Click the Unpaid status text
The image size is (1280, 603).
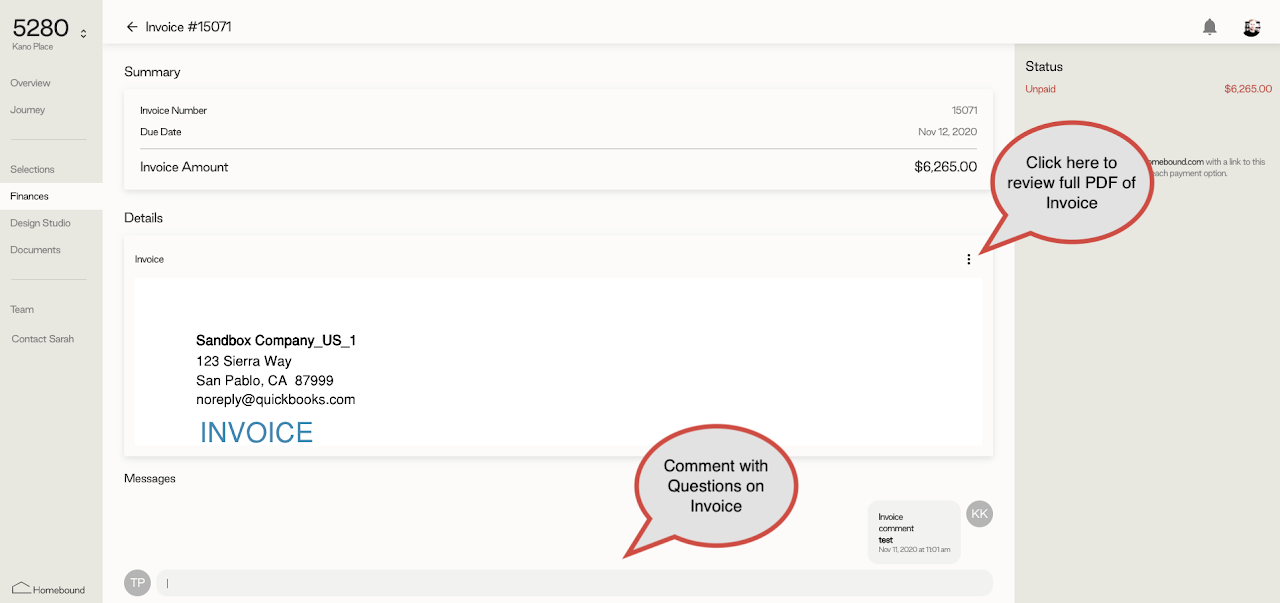1040,89
